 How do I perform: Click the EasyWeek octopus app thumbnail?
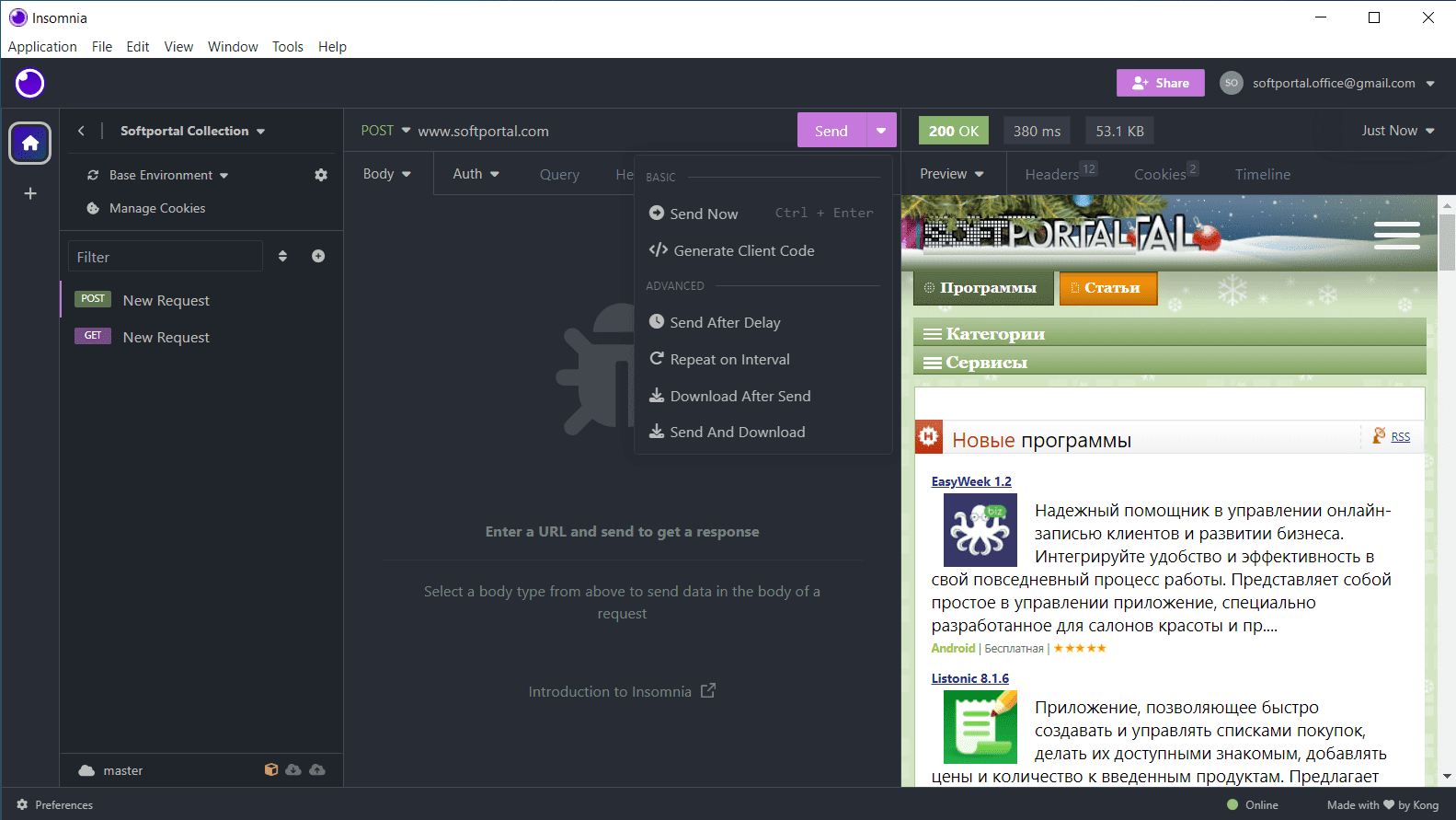pos(980,530)
